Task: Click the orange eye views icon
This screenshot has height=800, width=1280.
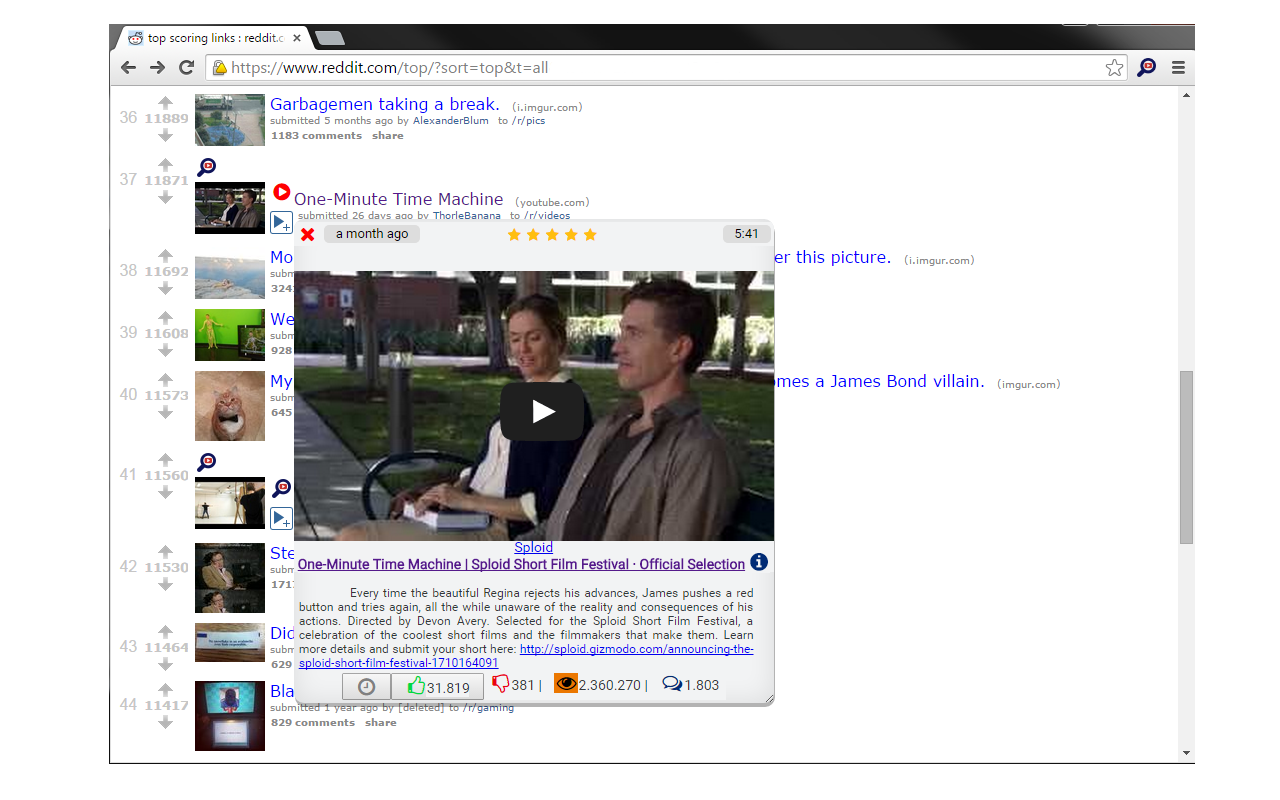Action: click(566, 684)
